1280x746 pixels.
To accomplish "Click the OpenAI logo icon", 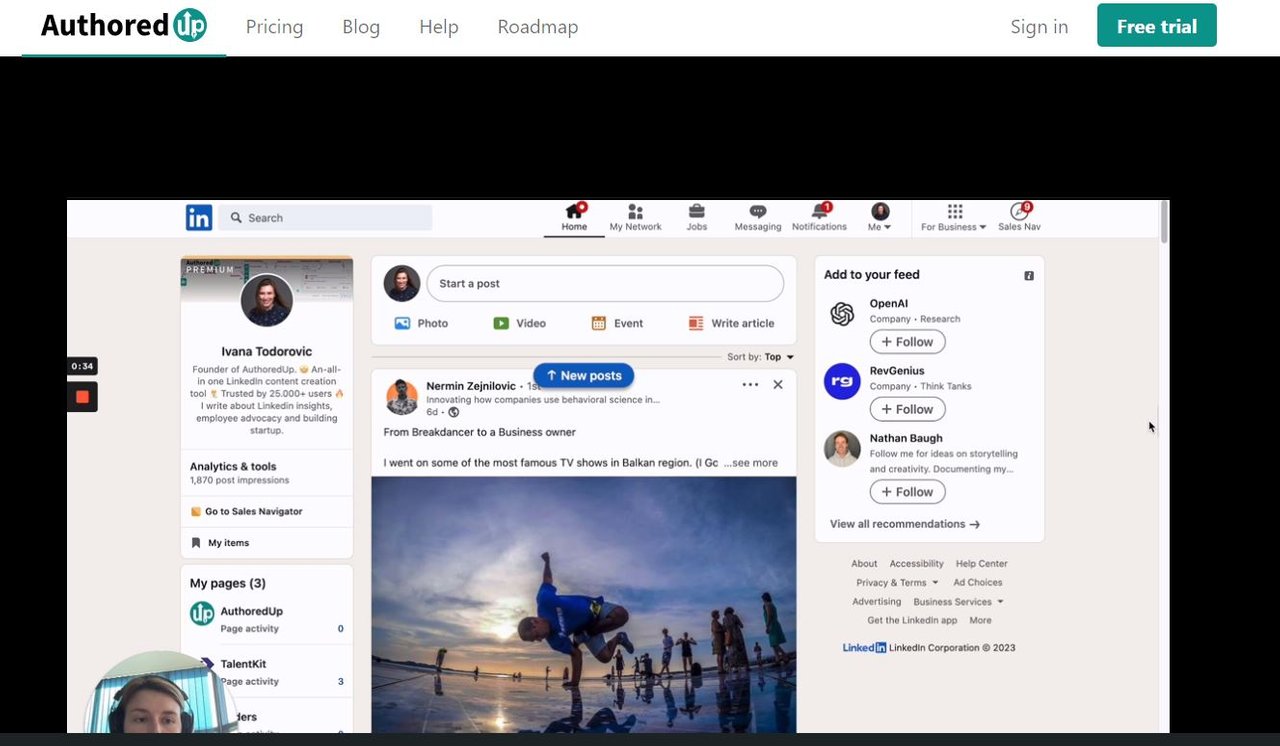I will coord(842,314).
